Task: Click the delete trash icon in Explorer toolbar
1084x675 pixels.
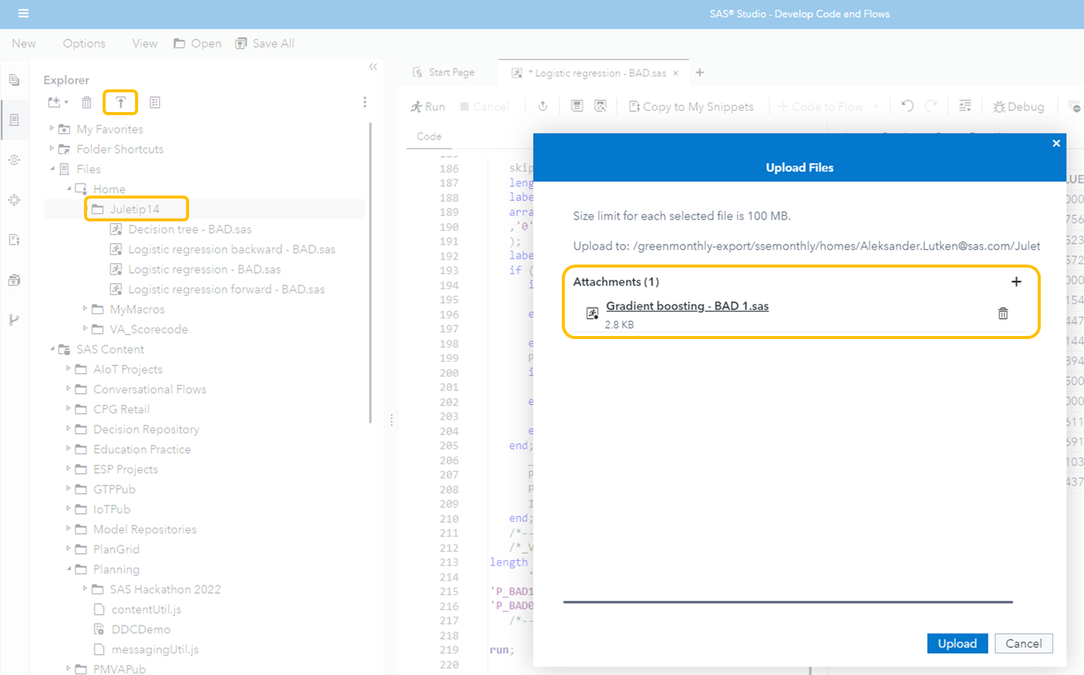Action: (x=87, y=102)
